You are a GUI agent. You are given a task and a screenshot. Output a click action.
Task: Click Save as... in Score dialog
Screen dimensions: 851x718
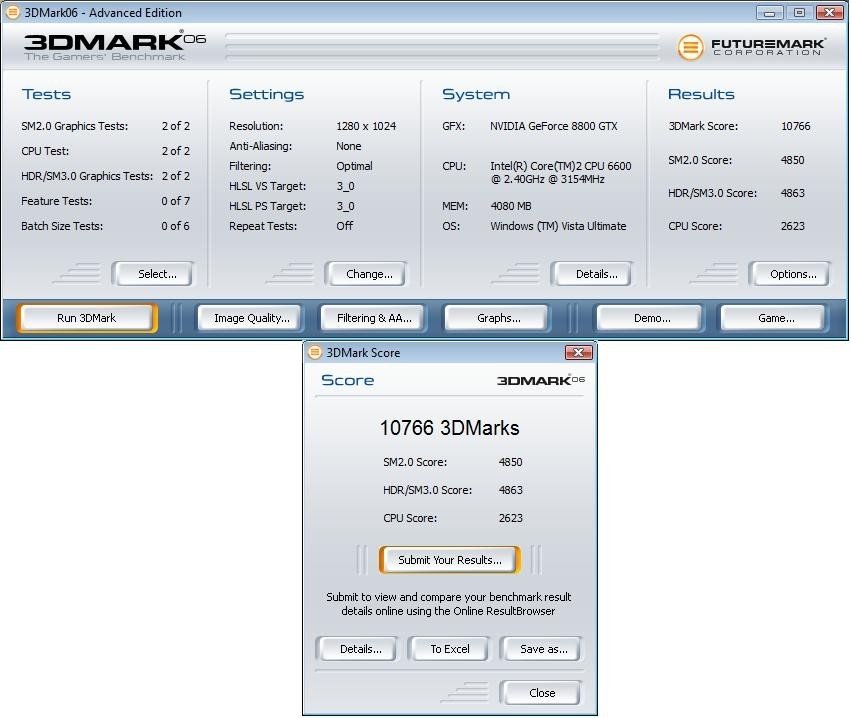(x=540, y=649)
